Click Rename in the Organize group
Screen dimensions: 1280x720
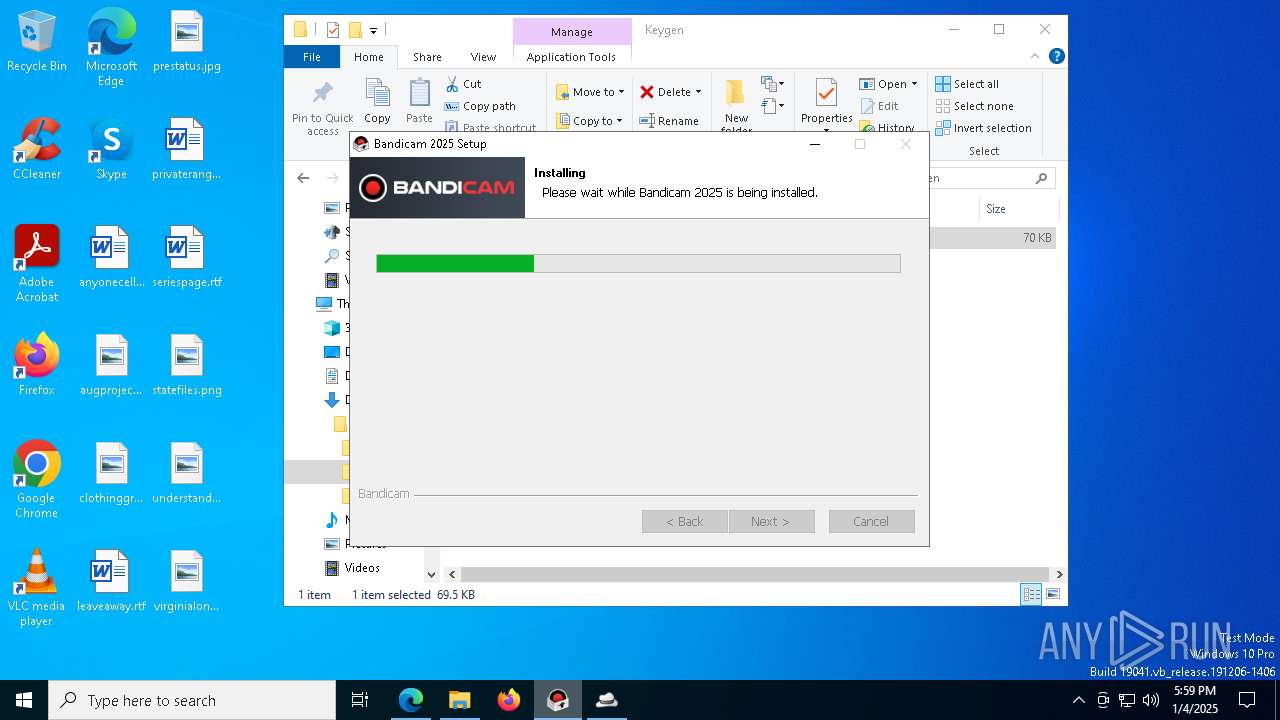coord(669,121)
